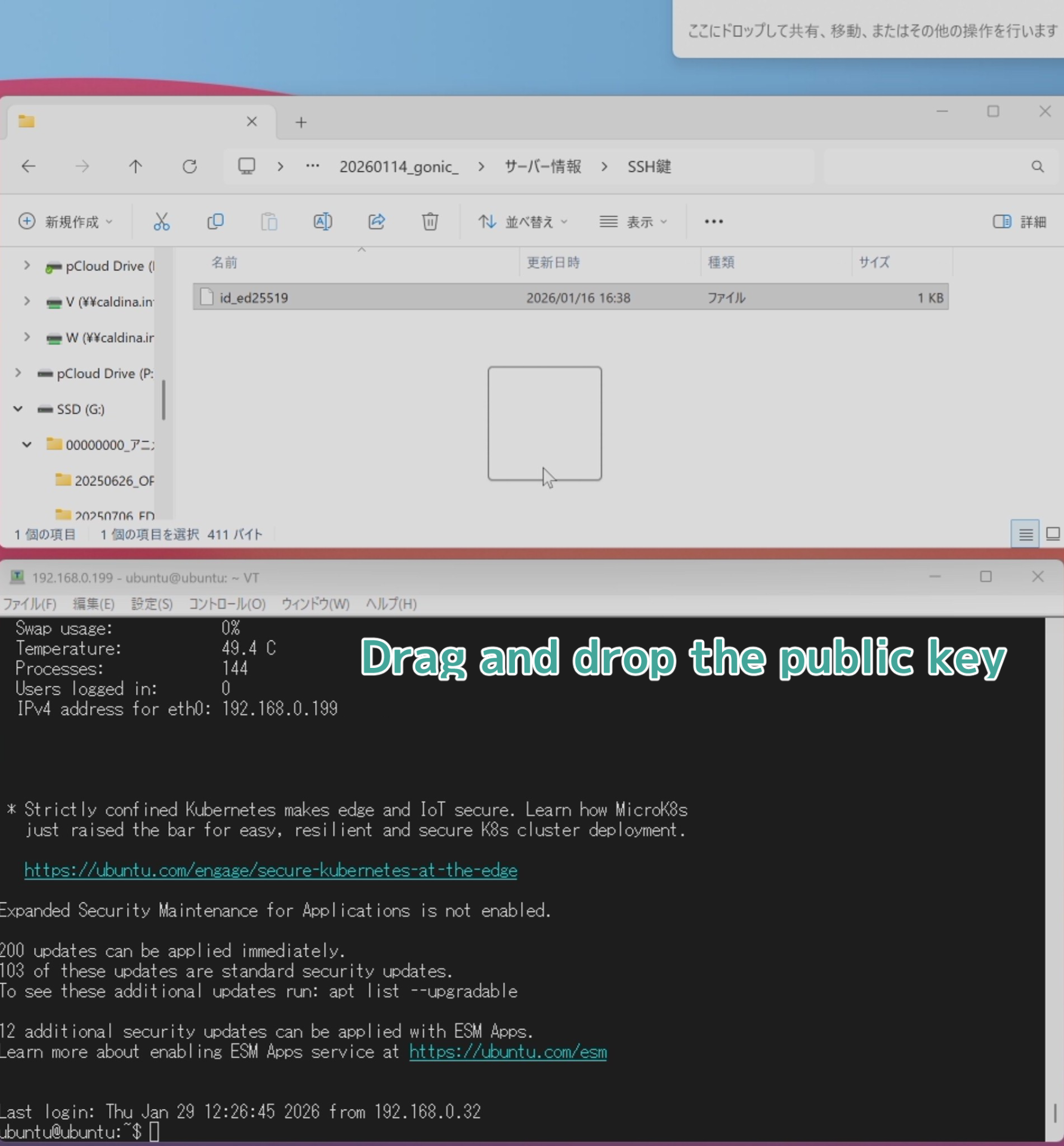Open a new Explorer tab with plus button
The width and height of the screenshot is (1064, 1146).
[x=301, y=122]
